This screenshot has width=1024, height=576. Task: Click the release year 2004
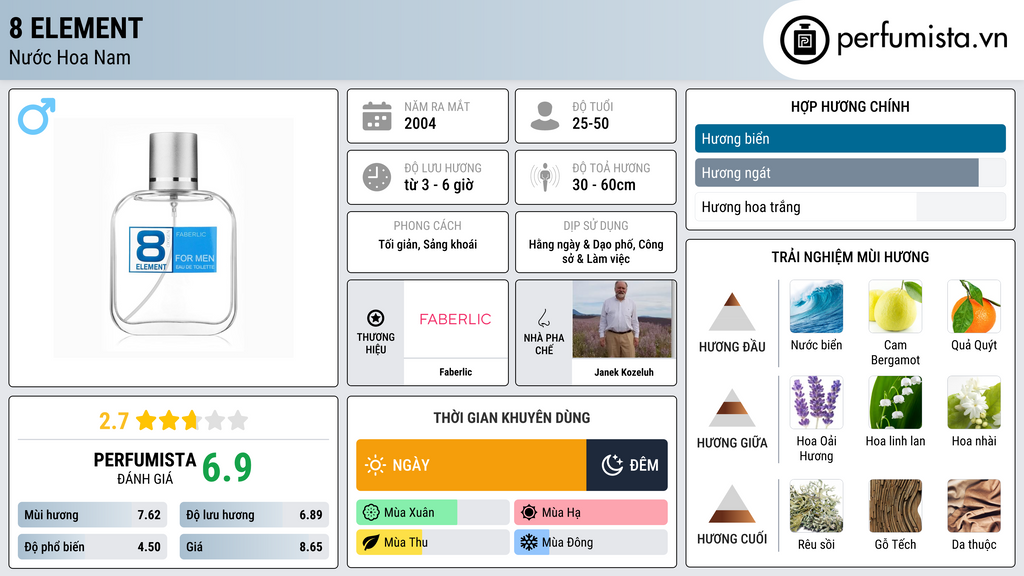pos(420,123)
